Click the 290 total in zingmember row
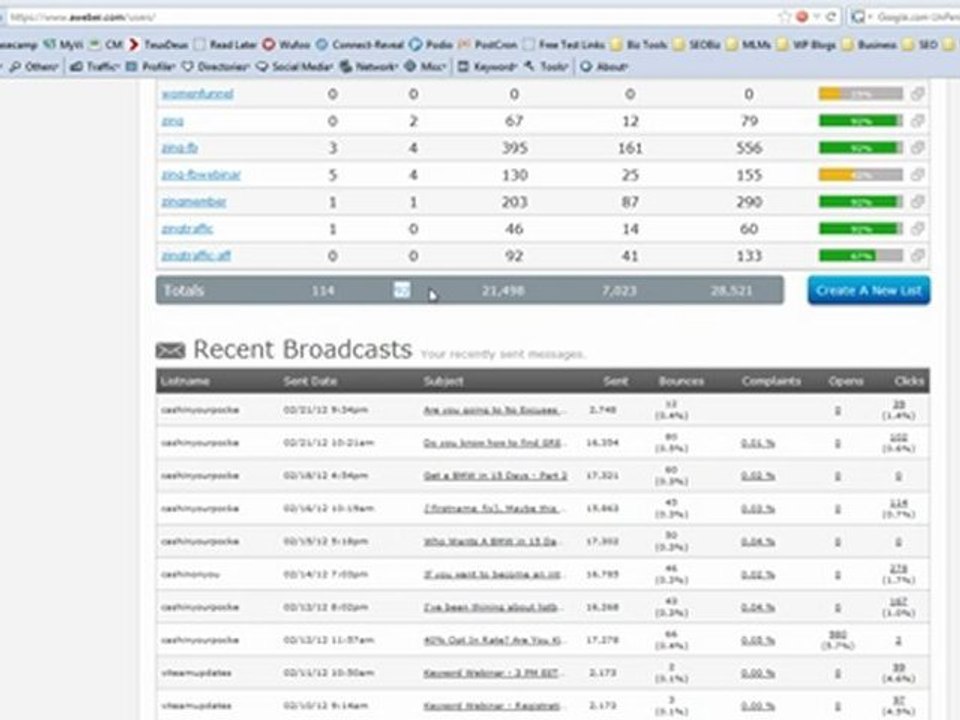 click(749, 201)
